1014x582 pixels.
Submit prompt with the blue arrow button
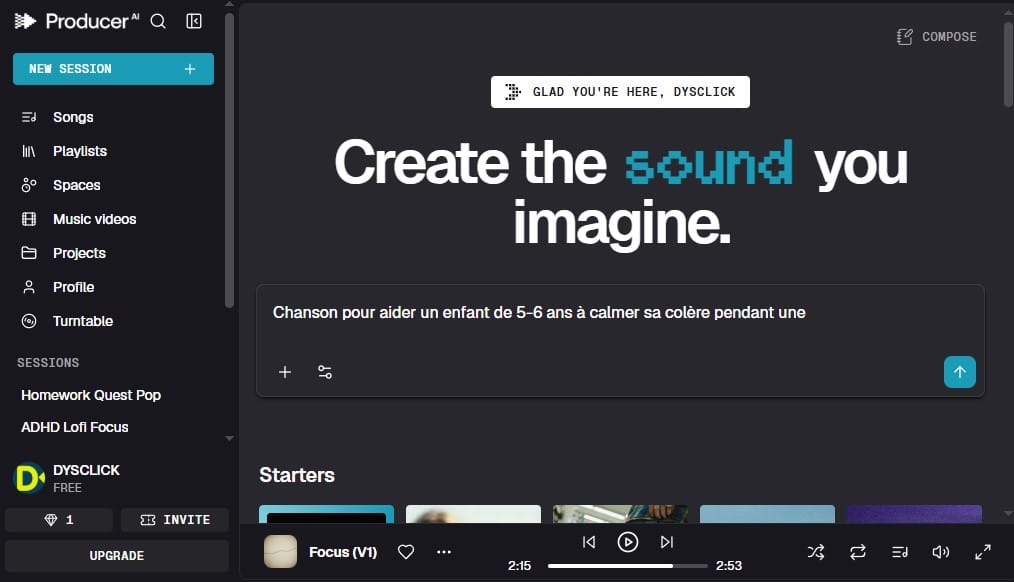click(959, 372)
